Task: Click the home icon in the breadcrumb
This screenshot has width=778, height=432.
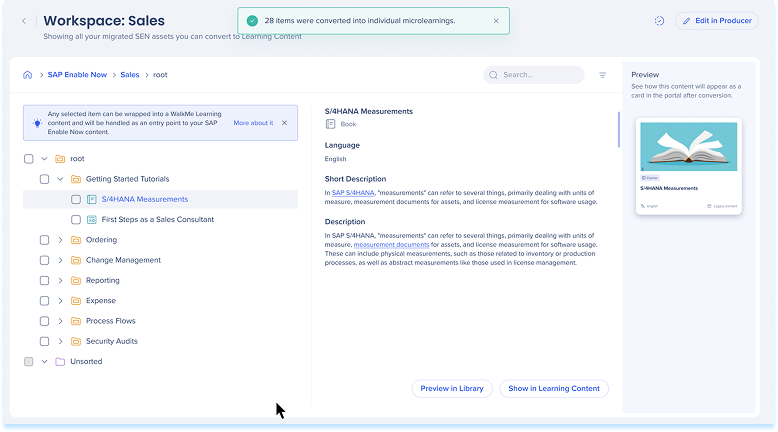Action: (x=28, y=75)
